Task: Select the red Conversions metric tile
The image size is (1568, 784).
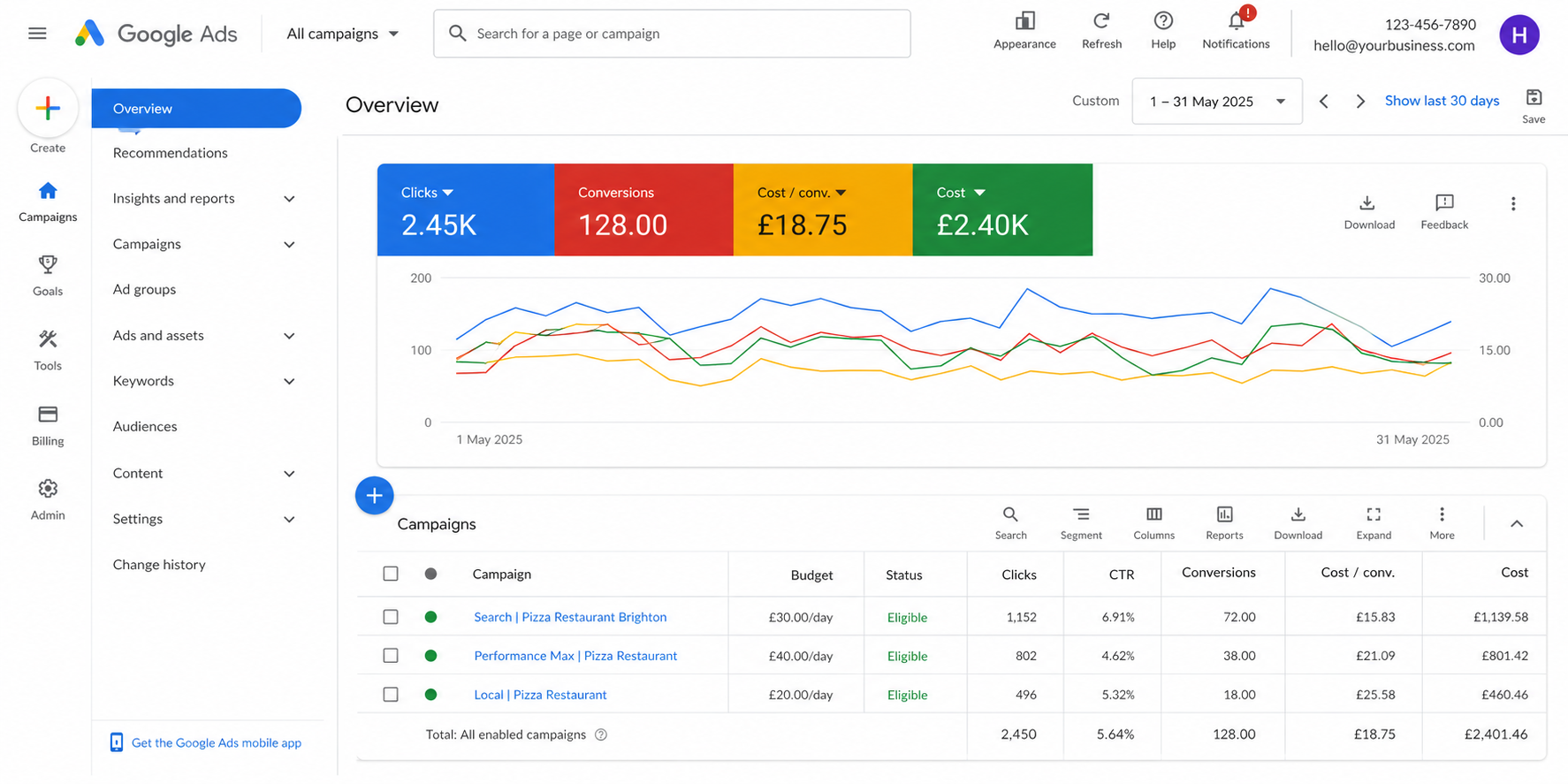Action: click(644, 209)
